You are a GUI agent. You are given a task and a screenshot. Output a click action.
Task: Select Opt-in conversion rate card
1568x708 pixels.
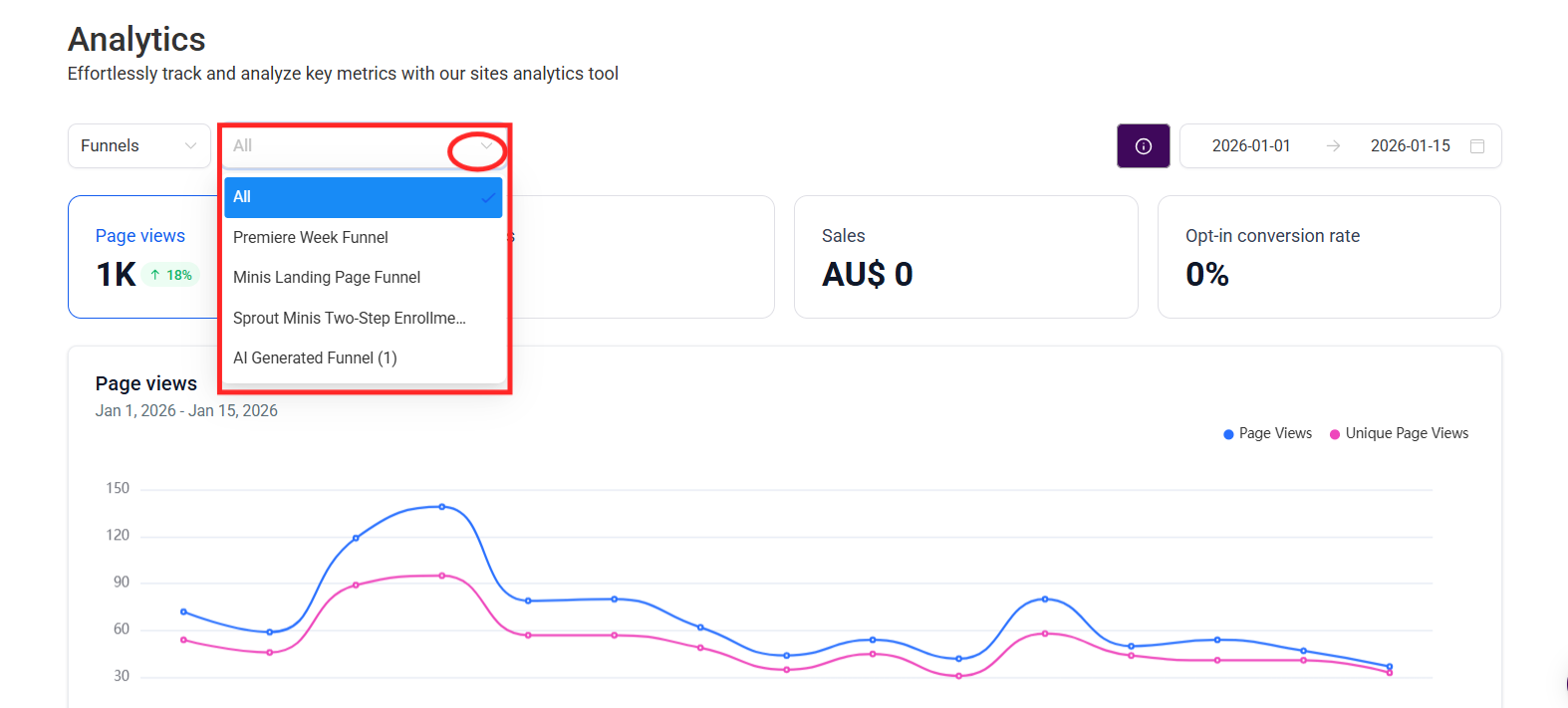point(1328,257)
